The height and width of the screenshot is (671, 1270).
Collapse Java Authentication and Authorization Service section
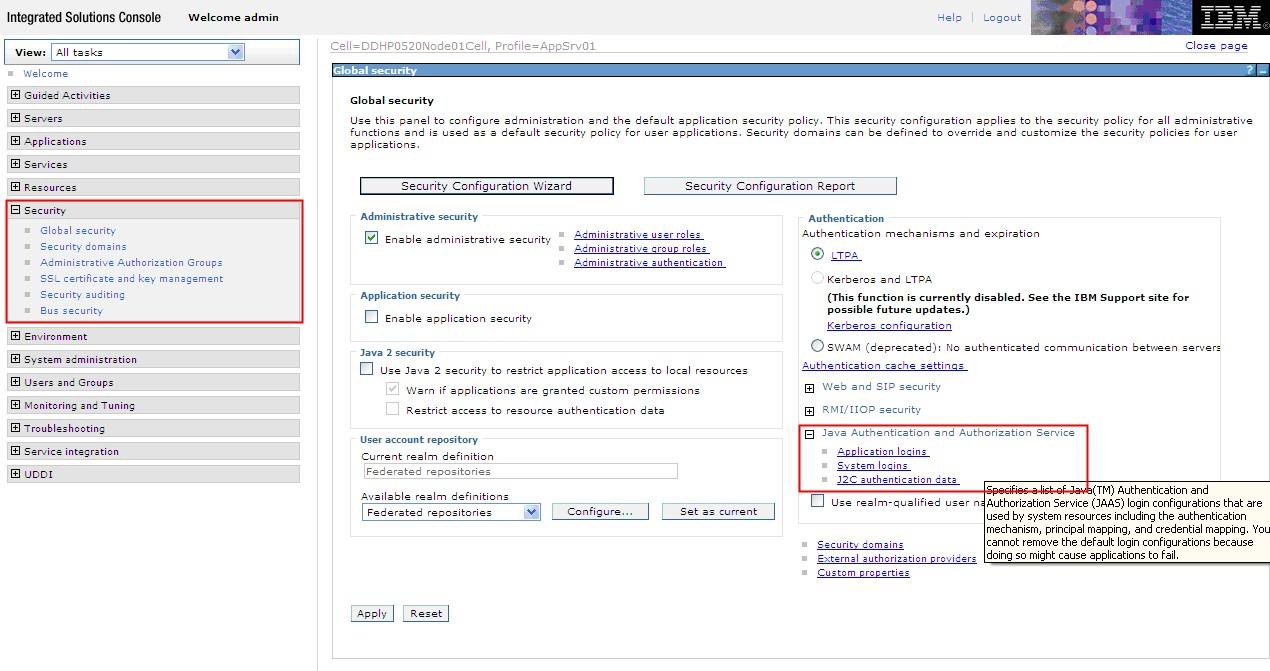click(810, 434)
